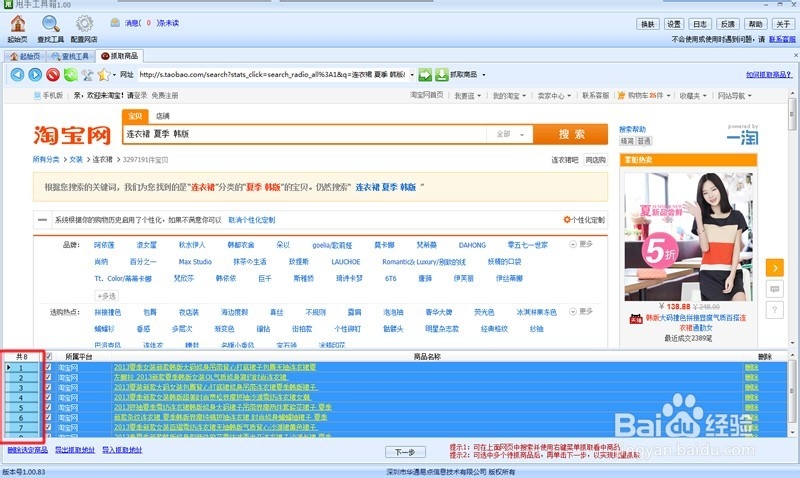Toggle the checkbox for grid row 6
800x478 pixels.
click(x=48, y=417)
